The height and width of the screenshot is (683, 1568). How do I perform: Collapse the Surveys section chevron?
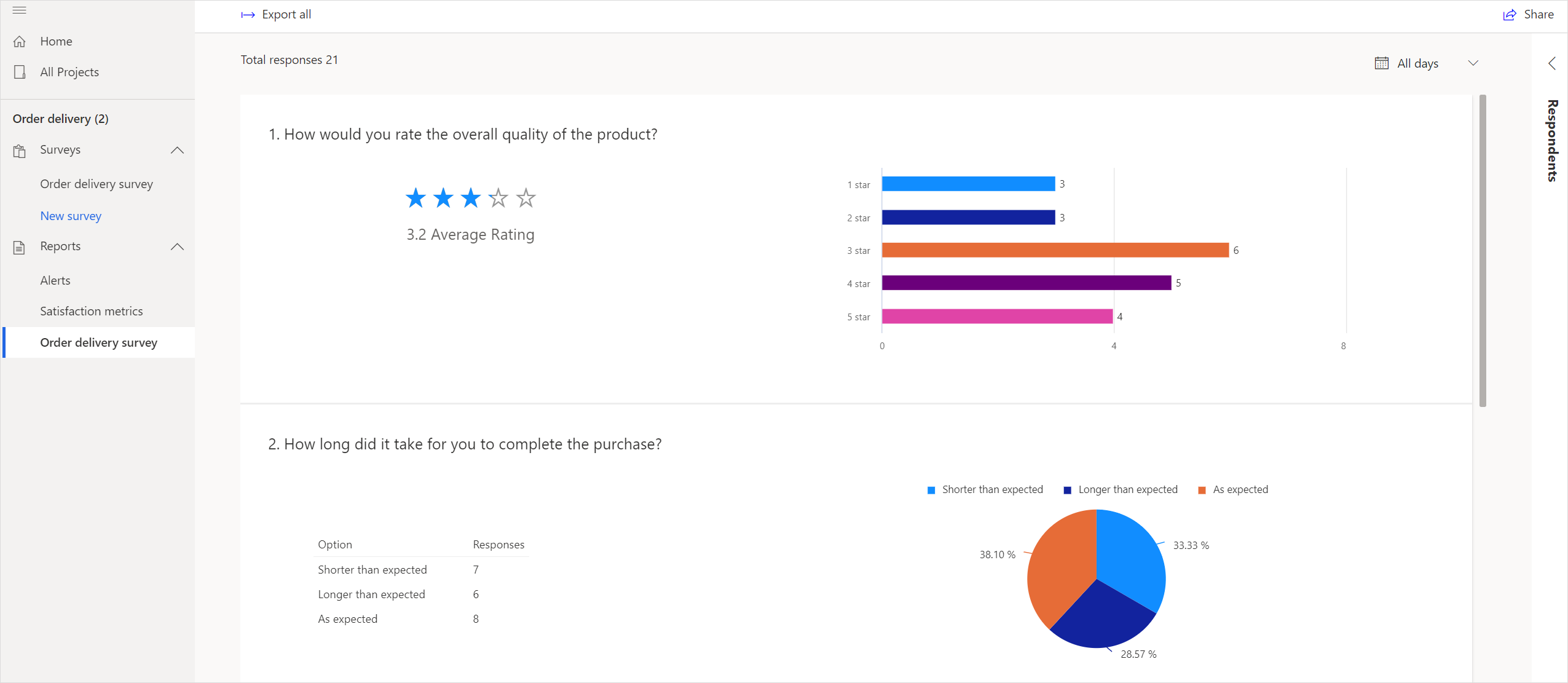pyautogui.click(x=177, y=150)
